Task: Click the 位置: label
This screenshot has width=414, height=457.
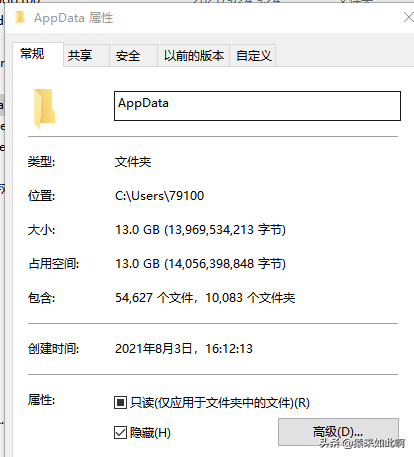Action: pos(41,196)
